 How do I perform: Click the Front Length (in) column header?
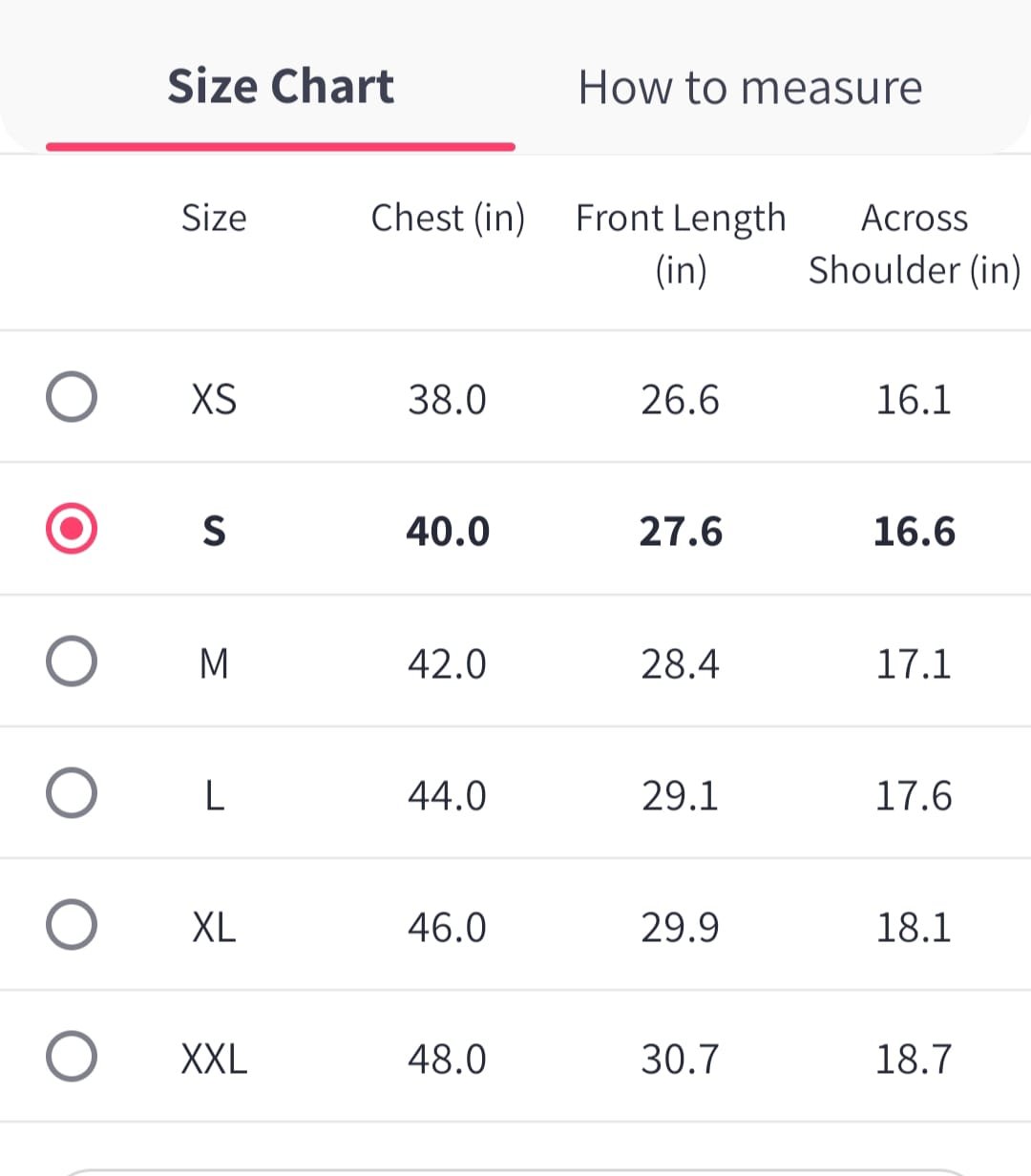point(681,243)
